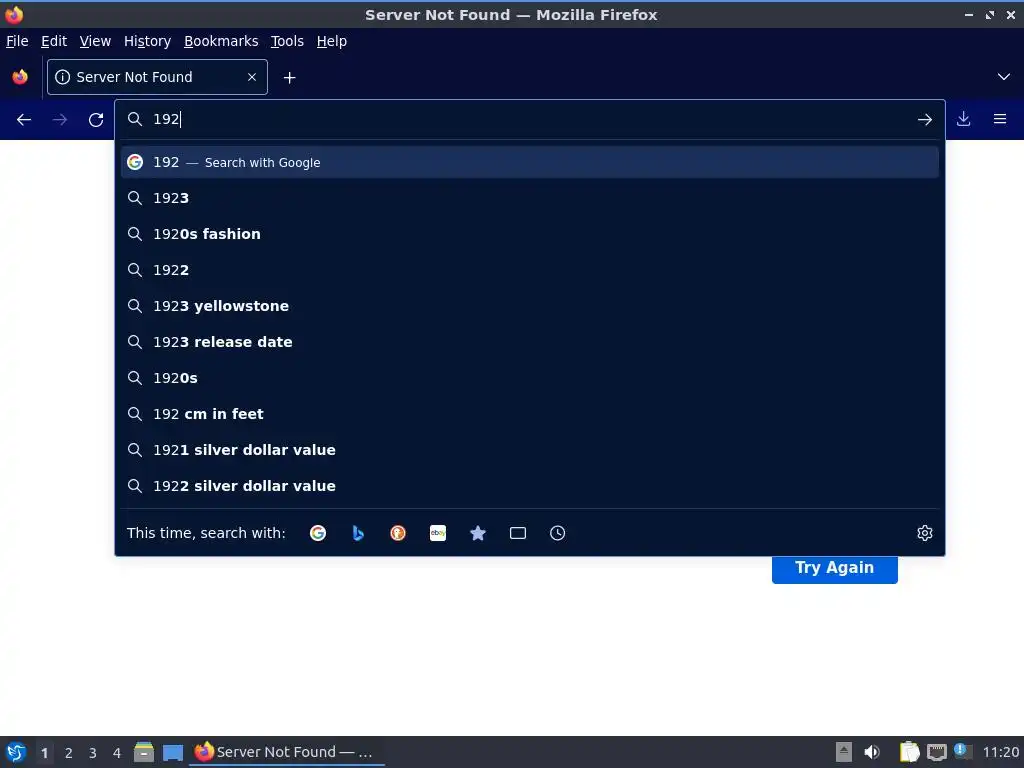Reload the current page
The image size is (1024, 768).
(x=96, y=120)
